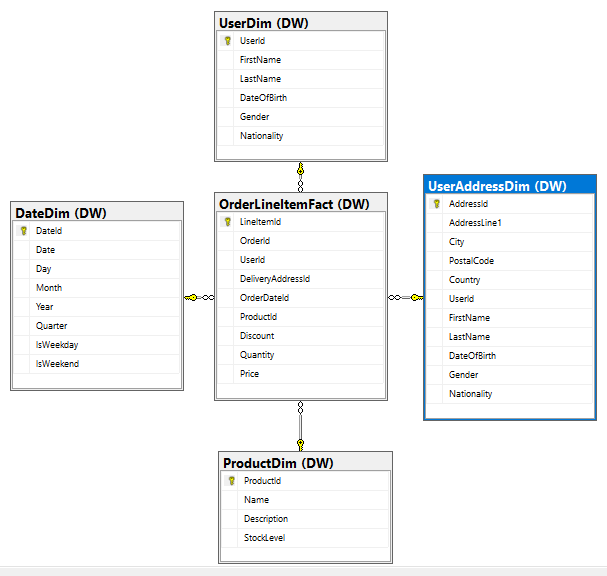Select the Gender column in UserDim

pyautogui.click(x=301, y=117)
